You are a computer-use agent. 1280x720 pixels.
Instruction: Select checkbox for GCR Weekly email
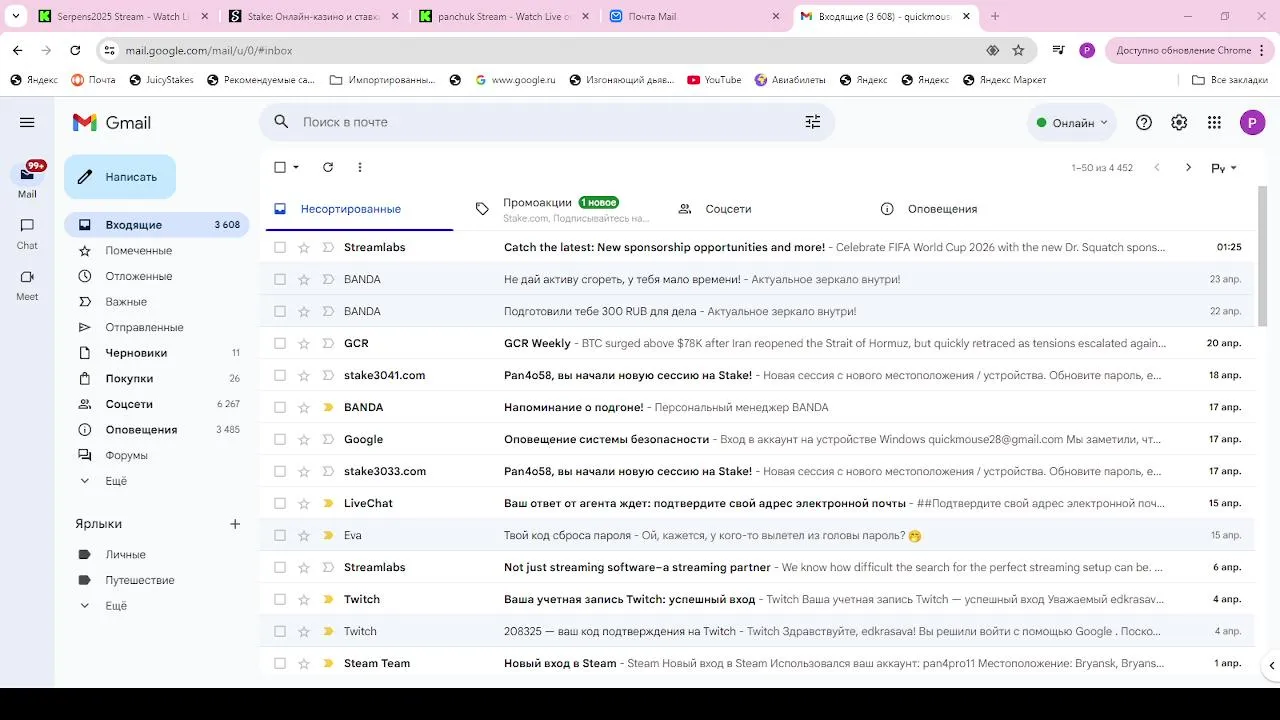pos(280,343)
